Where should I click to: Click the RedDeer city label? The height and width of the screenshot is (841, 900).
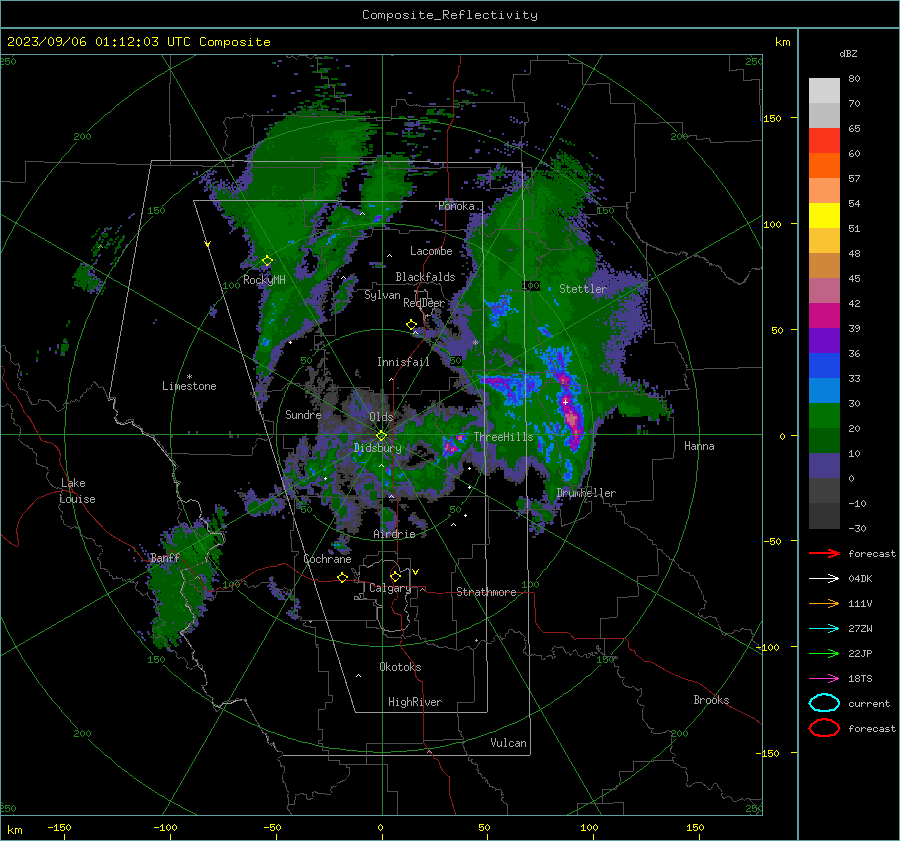pos(424,303)
